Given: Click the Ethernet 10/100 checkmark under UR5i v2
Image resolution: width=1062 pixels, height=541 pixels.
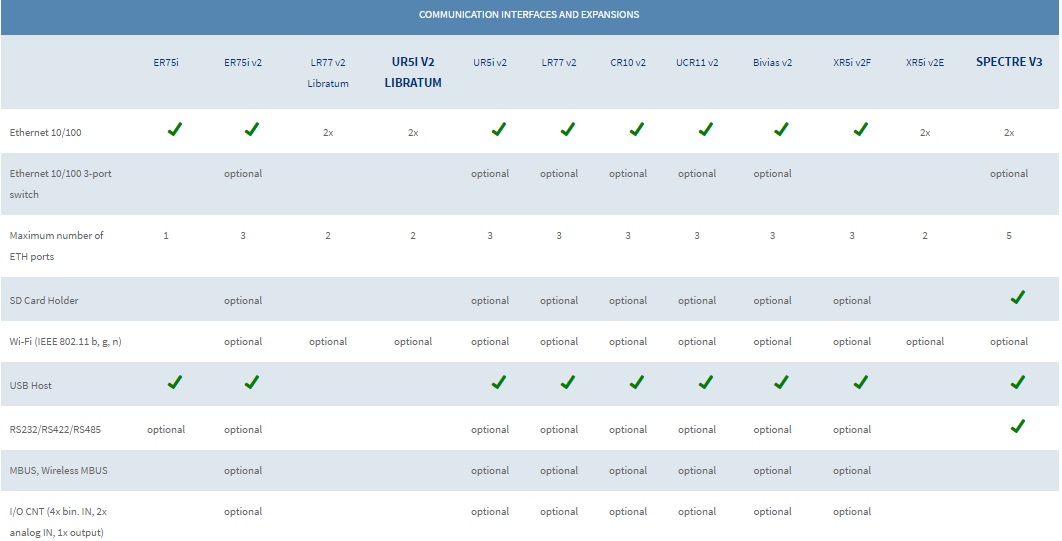Looking at the screenshot, I should click(x=498, y=129).
